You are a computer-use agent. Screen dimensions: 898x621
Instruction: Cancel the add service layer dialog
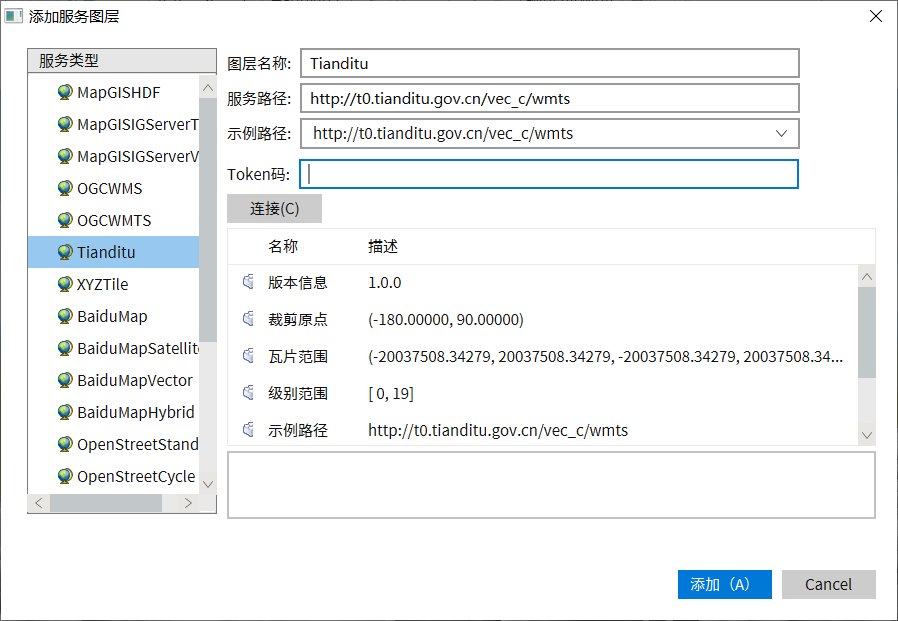click(x=829, y=584)
